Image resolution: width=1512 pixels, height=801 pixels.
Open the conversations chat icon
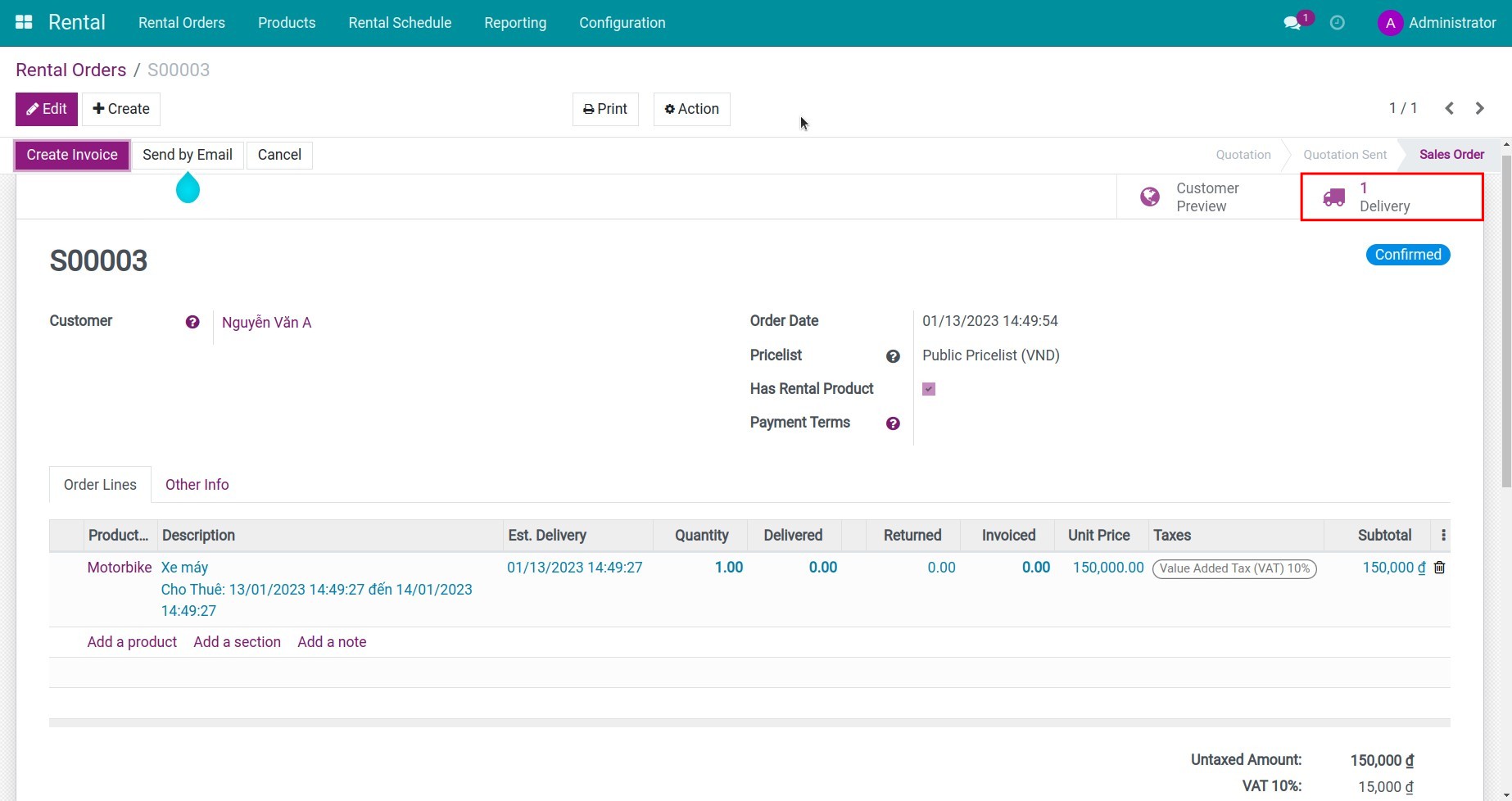pos(1292,23)
